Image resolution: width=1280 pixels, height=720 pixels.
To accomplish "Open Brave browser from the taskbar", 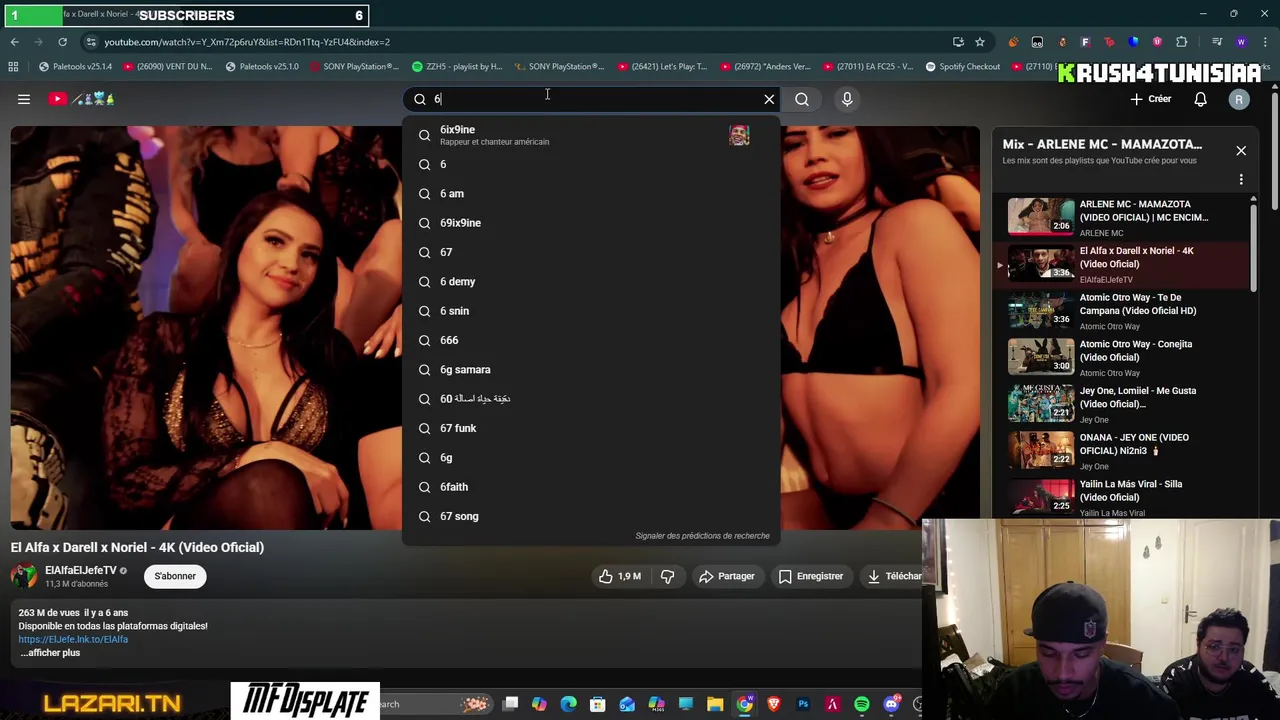I will (x=773, y=704).
